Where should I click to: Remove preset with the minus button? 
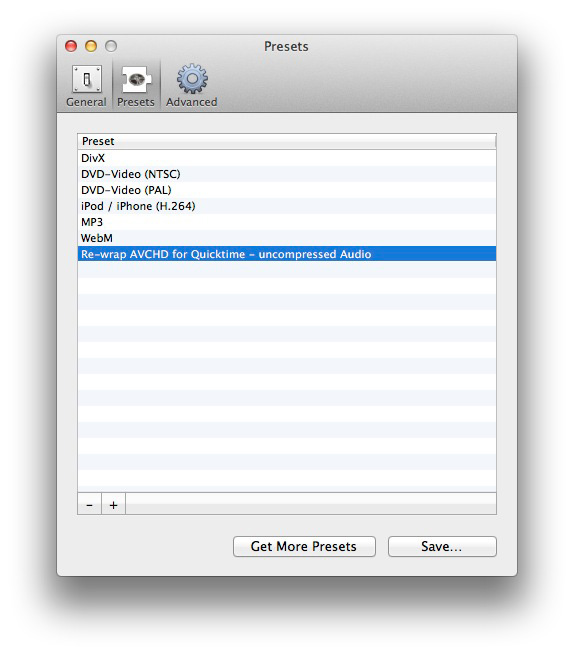89,504
